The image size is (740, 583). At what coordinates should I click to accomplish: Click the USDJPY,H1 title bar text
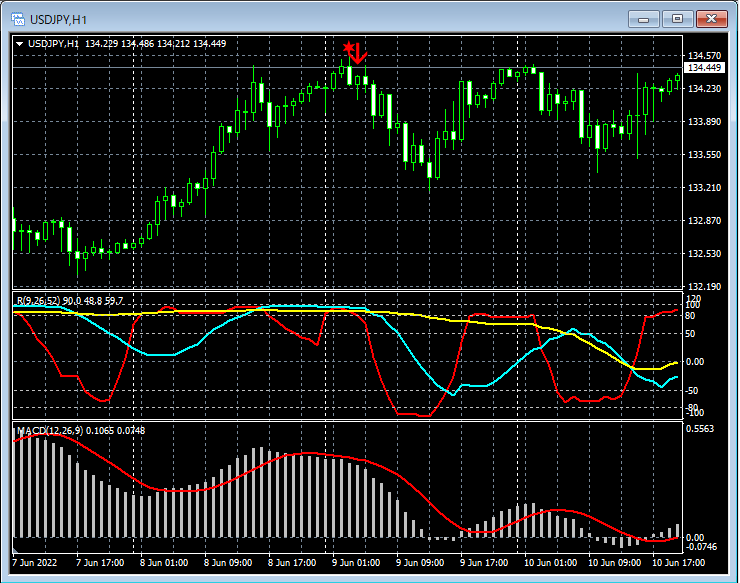(57, 18)
